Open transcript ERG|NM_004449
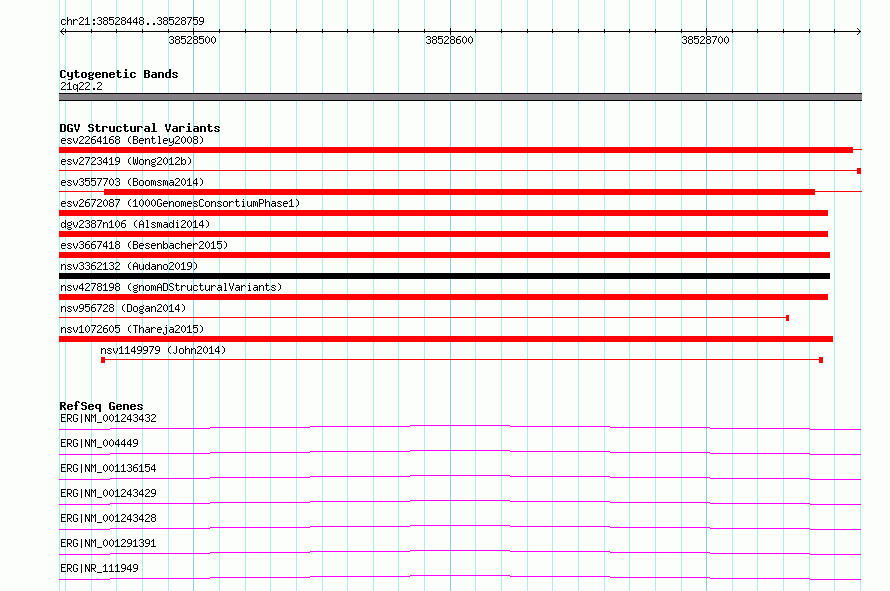890x591 pixels. click(99, 443)
